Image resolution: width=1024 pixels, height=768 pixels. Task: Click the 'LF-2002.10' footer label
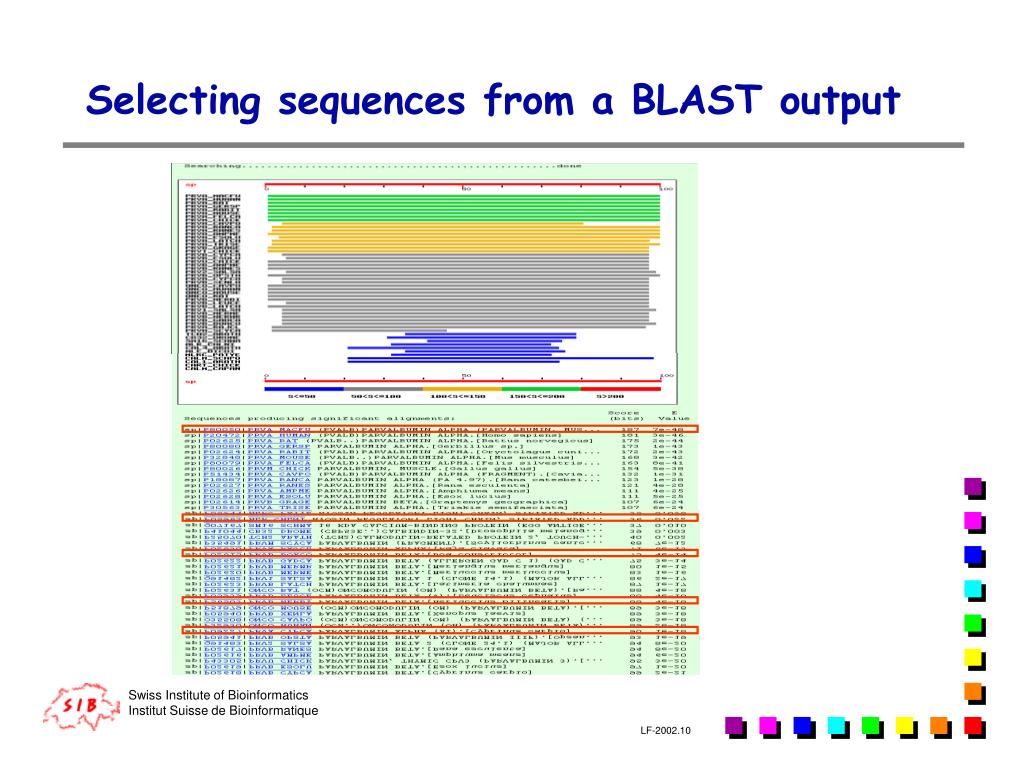pos(665,731)
